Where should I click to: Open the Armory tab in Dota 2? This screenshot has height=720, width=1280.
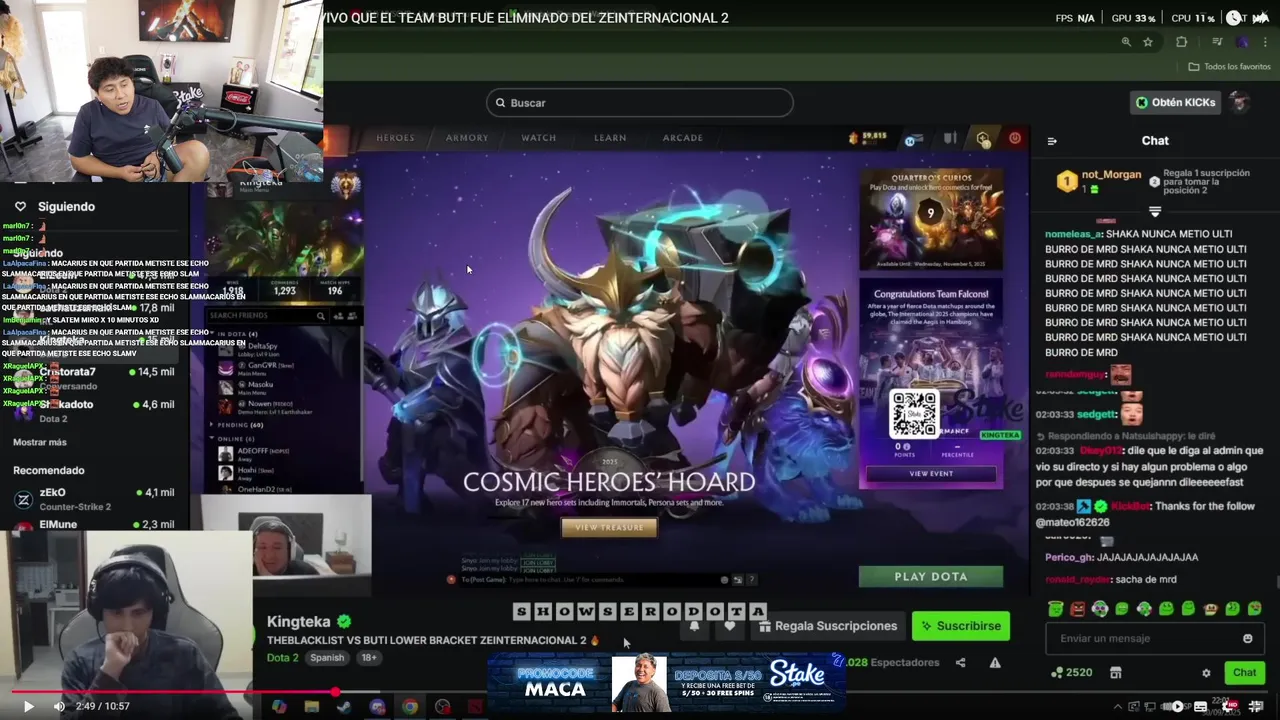(467, 138)
